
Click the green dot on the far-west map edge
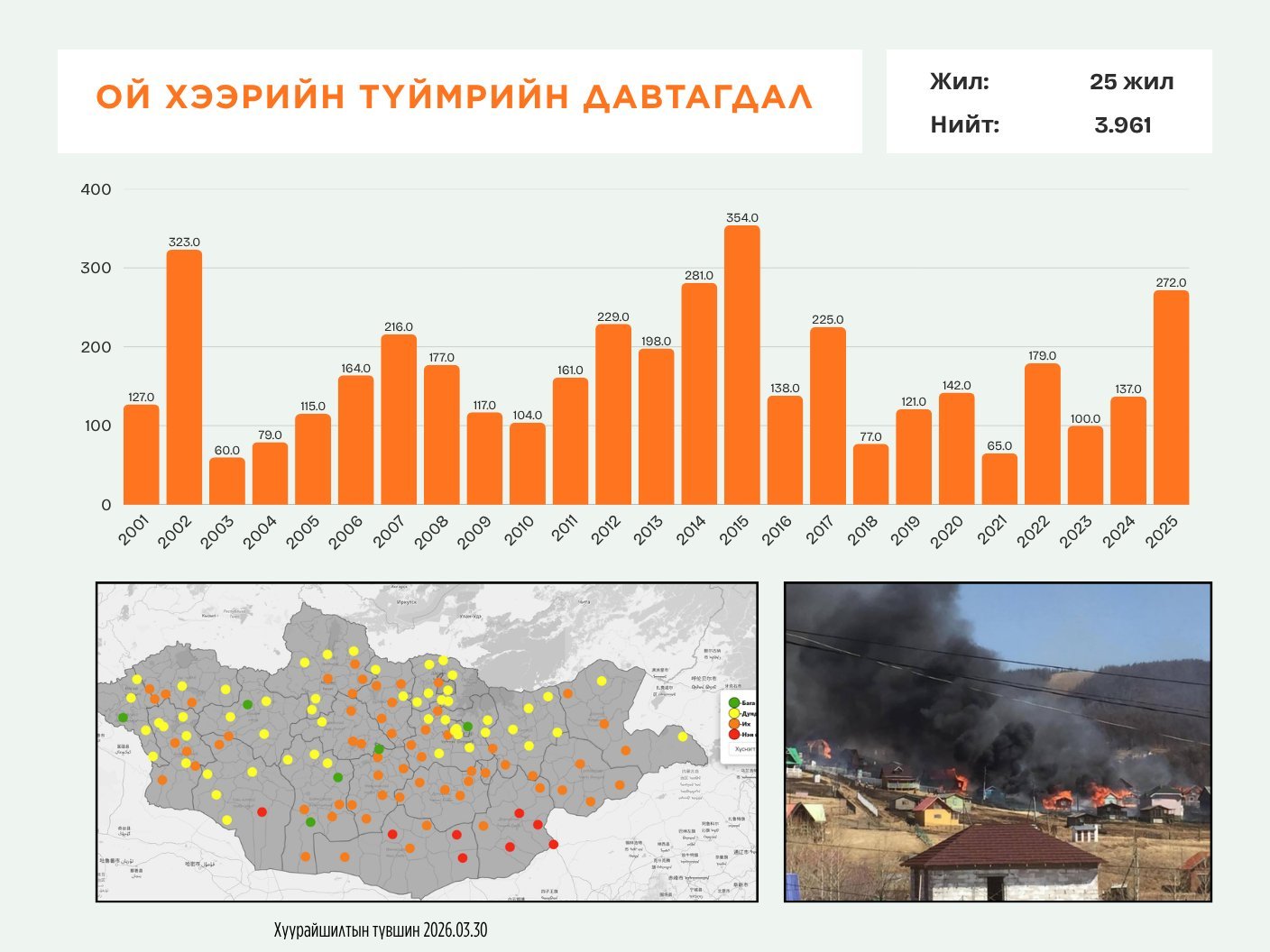pos(123,718)
